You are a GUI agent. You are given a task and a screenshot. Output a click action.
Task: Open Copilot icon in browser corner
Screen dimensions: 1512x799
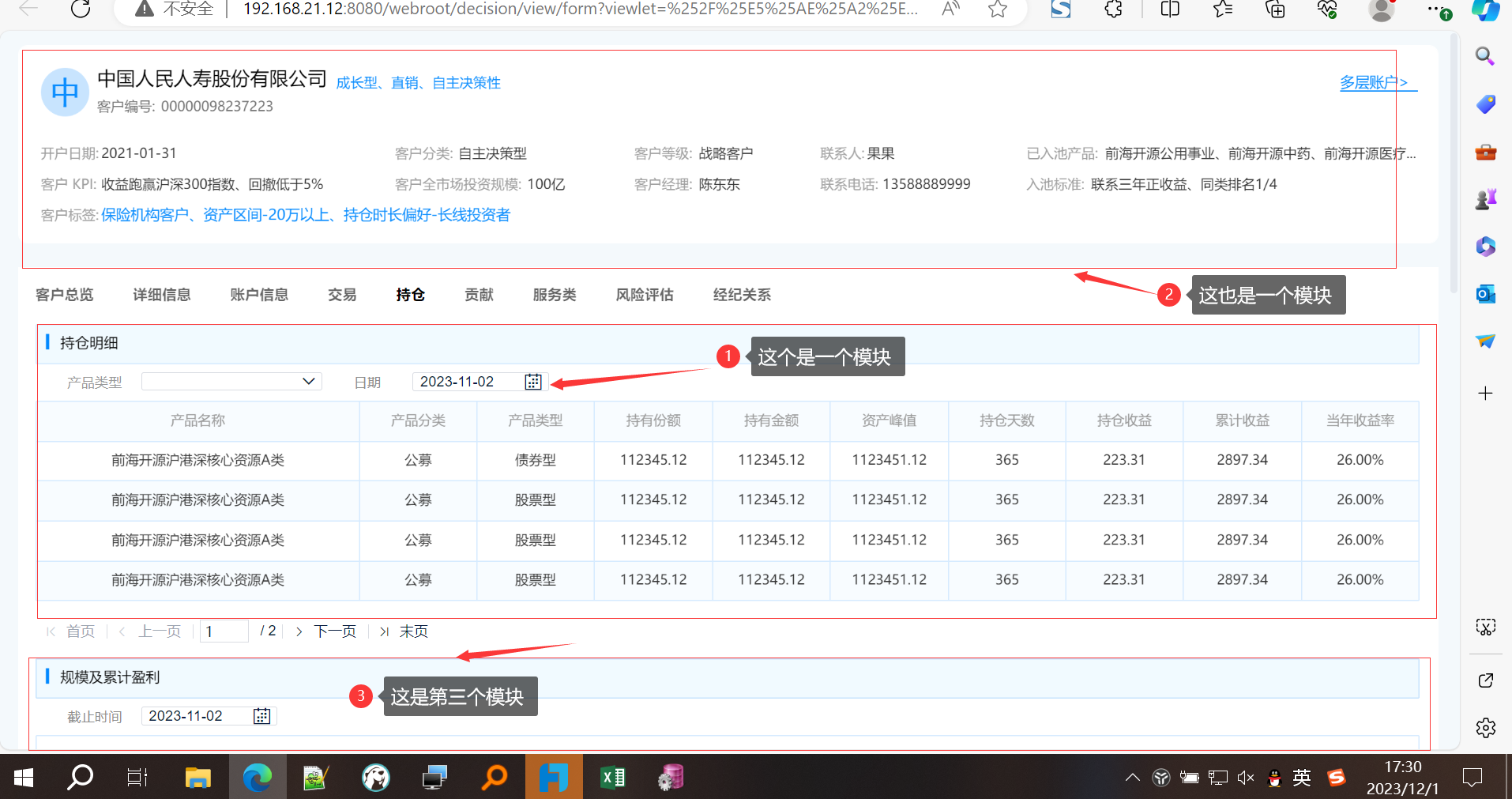tap(1487, 9)
